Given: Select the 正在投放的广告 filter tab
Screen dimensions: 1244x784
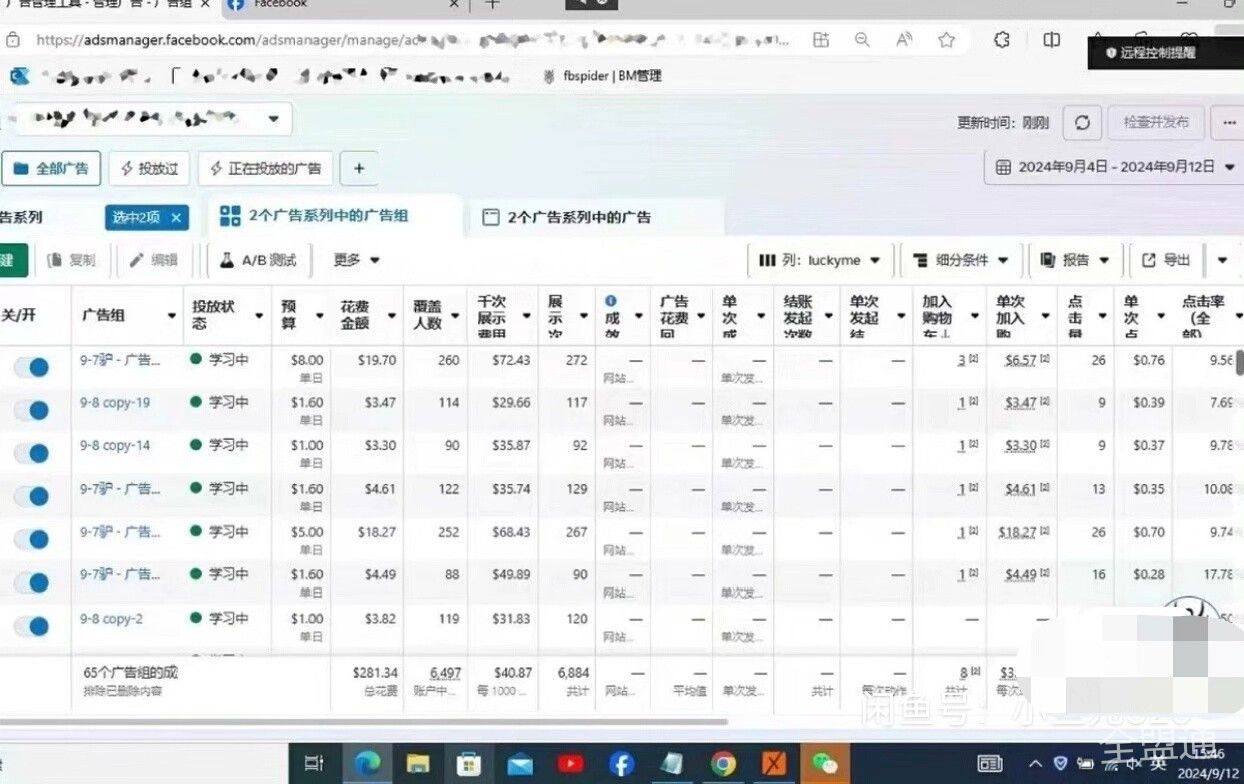Looking at the screenshot, I should [265, 169].
